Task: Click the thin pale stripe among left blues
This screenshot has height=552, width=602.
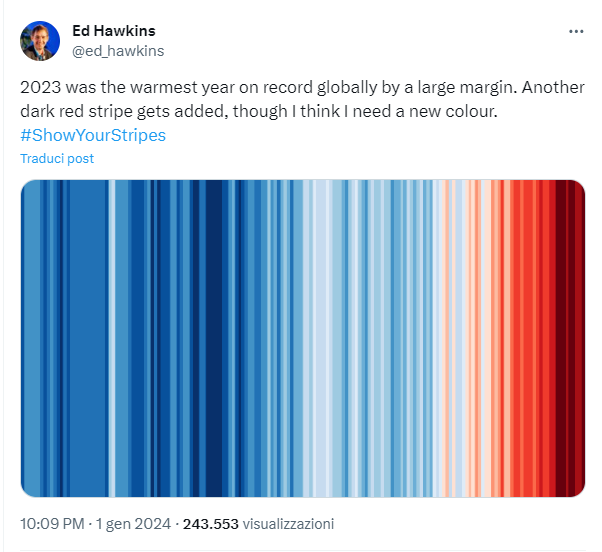Action: (x=112, y=338)
